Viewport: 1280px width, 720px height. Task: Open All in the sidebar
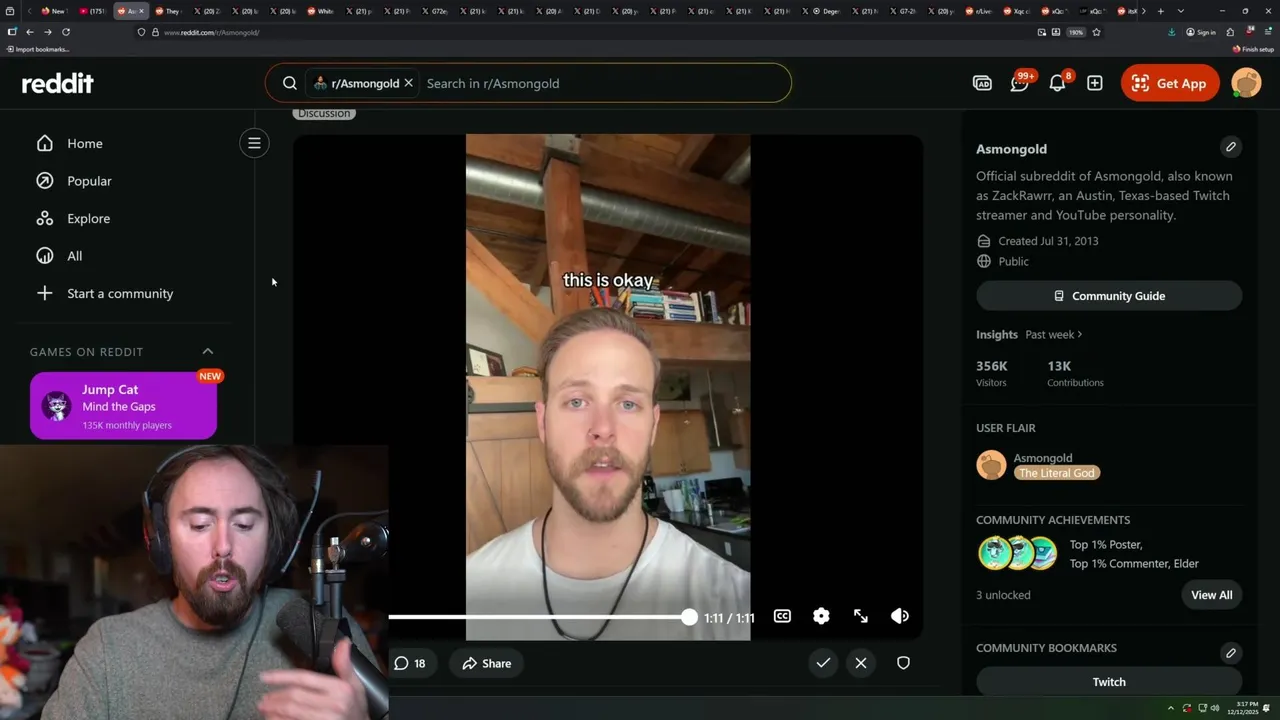pyautogui.click(x=74, y=256)
